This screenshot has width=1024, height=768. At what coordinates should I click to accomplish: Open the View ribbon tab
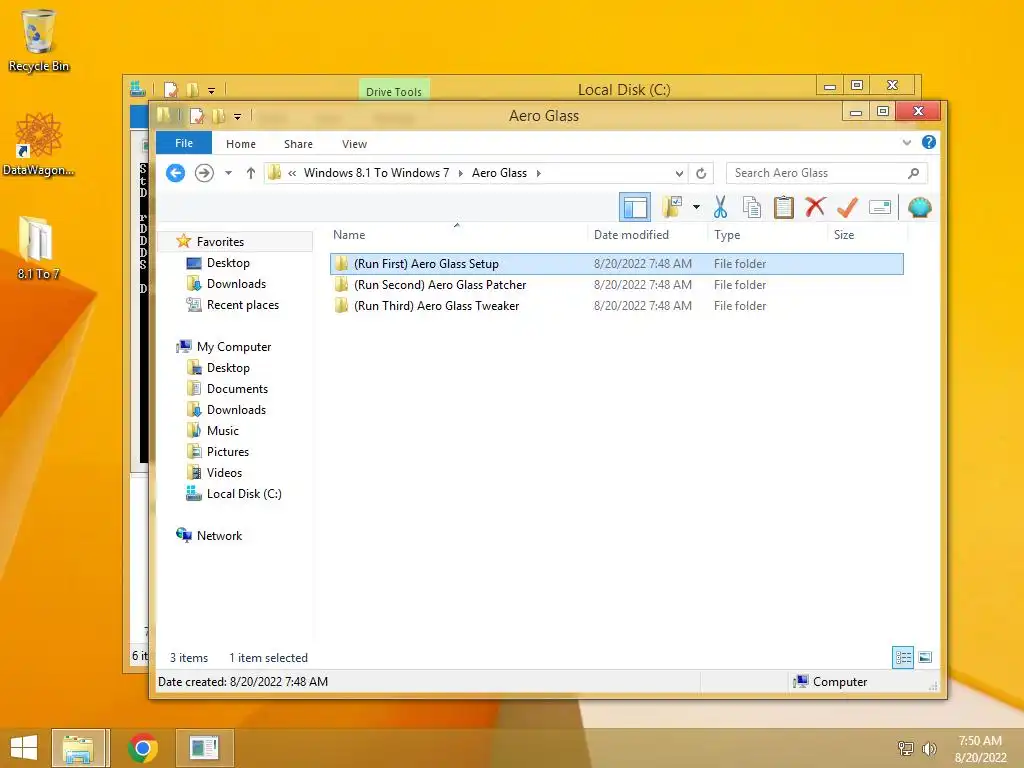tap(355, 144)
